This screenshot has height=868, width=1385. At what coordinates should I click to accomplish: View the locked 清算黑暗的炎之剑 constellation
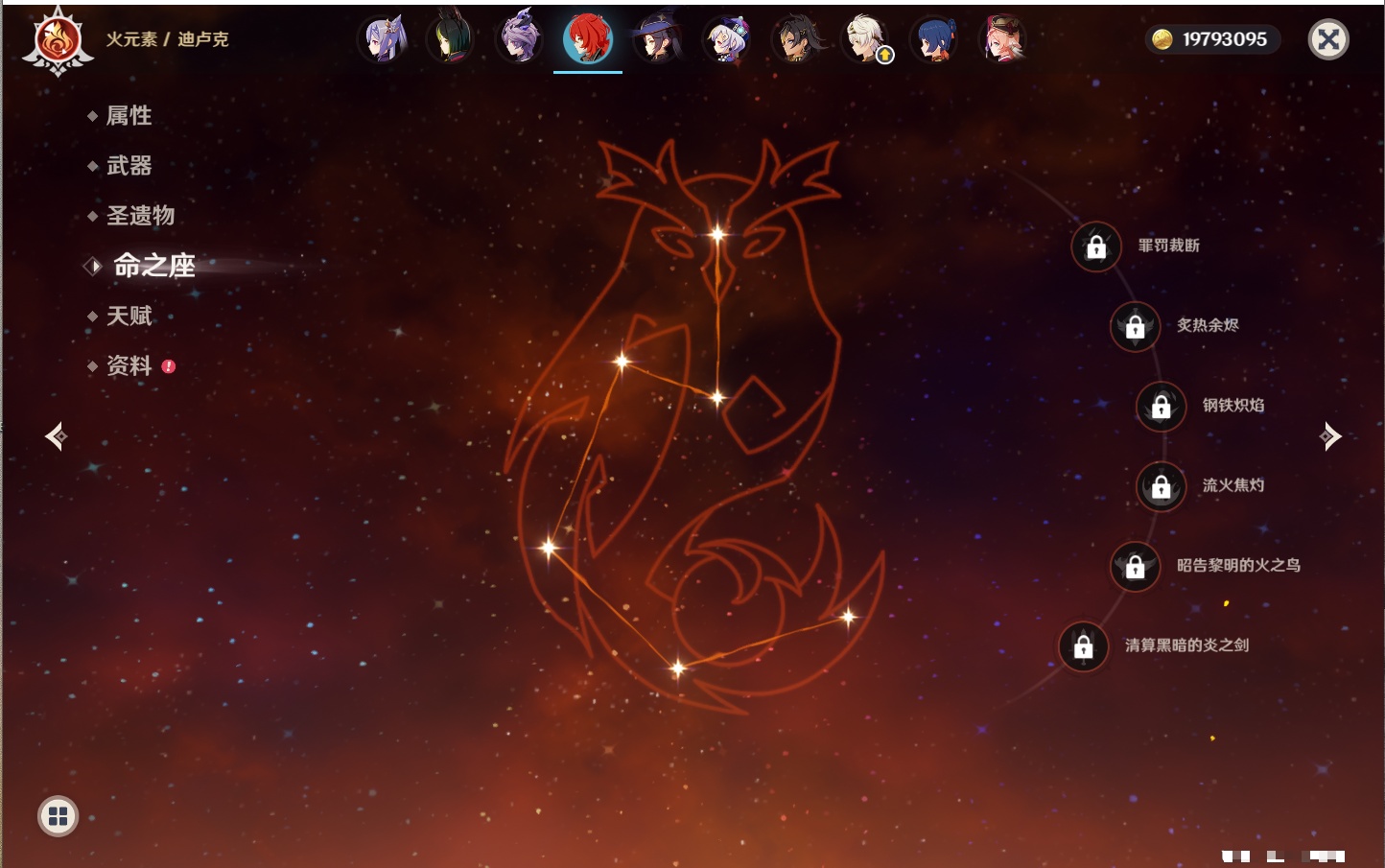(1084, 645)
